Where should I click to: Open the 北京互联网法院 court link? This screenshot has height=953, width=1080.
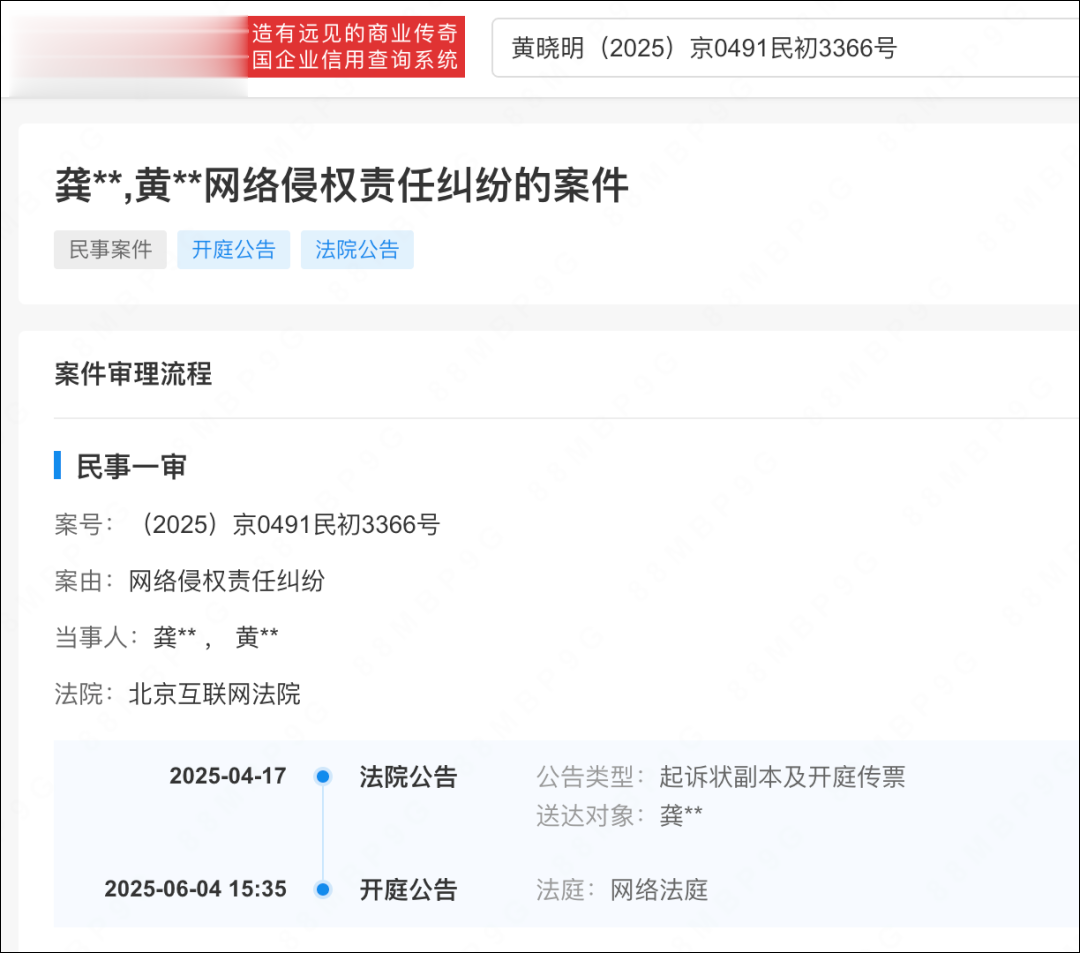(x=215, y=693)
